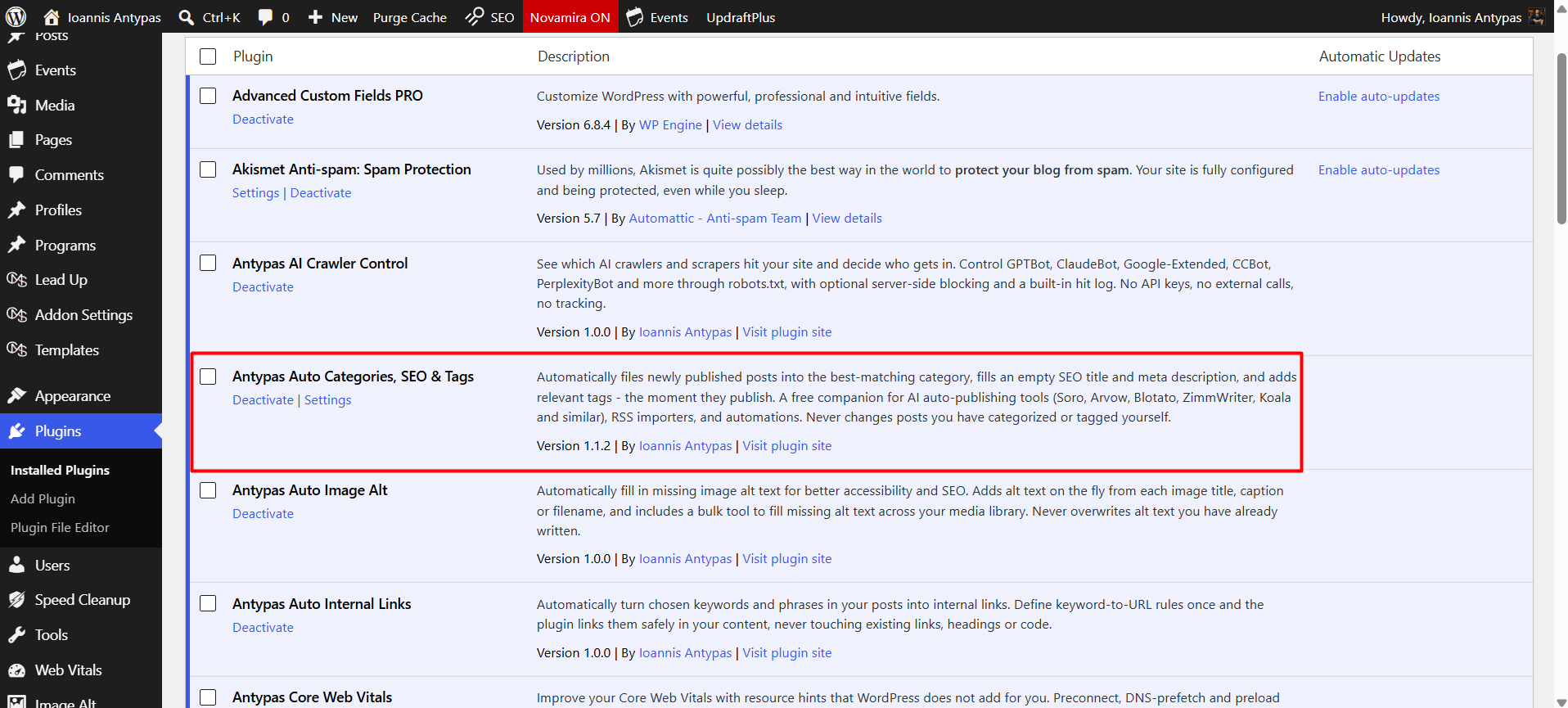This screenshot has height=708, width=1568.
Task: Open the Plugin File Editor submenu item
Action: tap(60, 528)
